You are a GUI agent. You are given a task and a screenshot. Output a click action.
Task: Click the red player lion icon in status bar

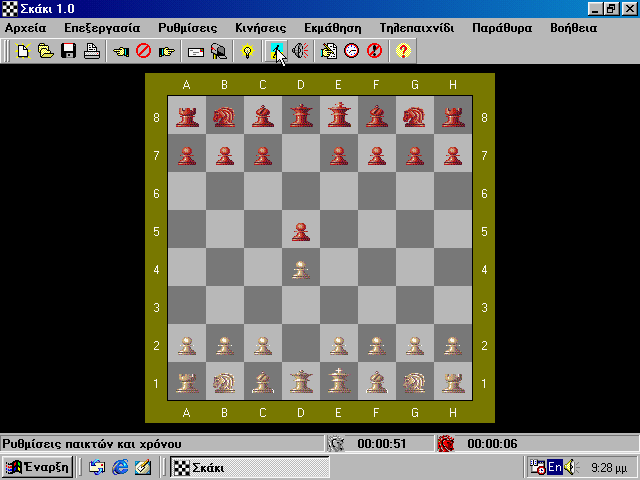click(446, 444)
